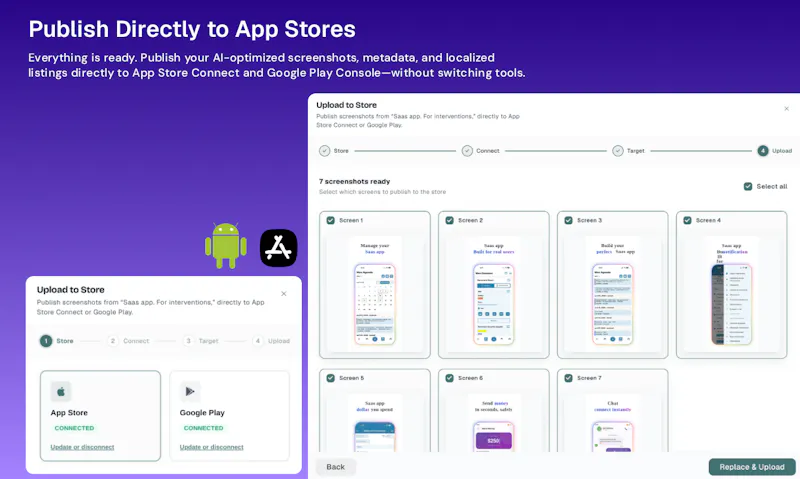Uncheck the Screen 3 checkbox

click(568, 220)
